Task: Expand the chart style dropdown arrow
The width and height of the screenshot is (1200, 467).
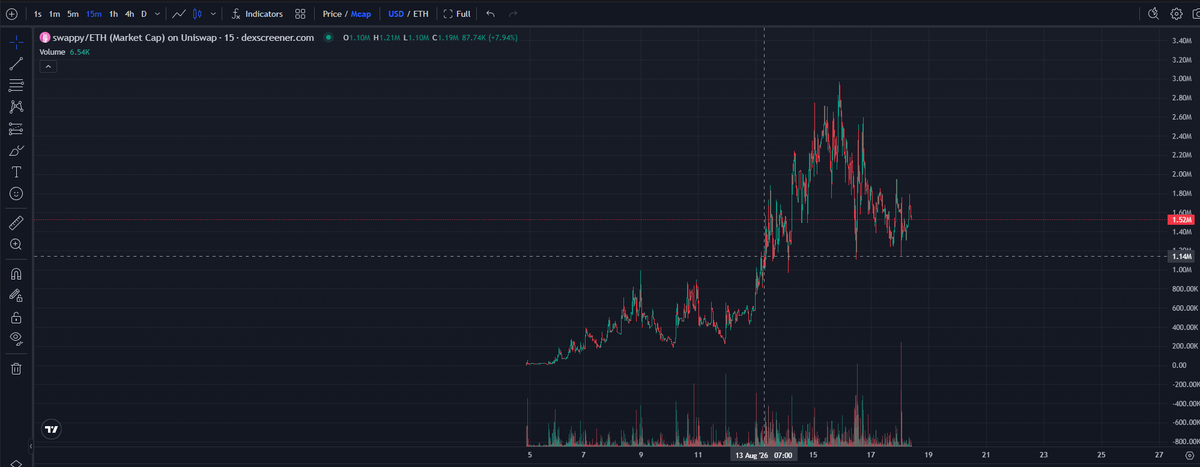Action: point(214,14)
